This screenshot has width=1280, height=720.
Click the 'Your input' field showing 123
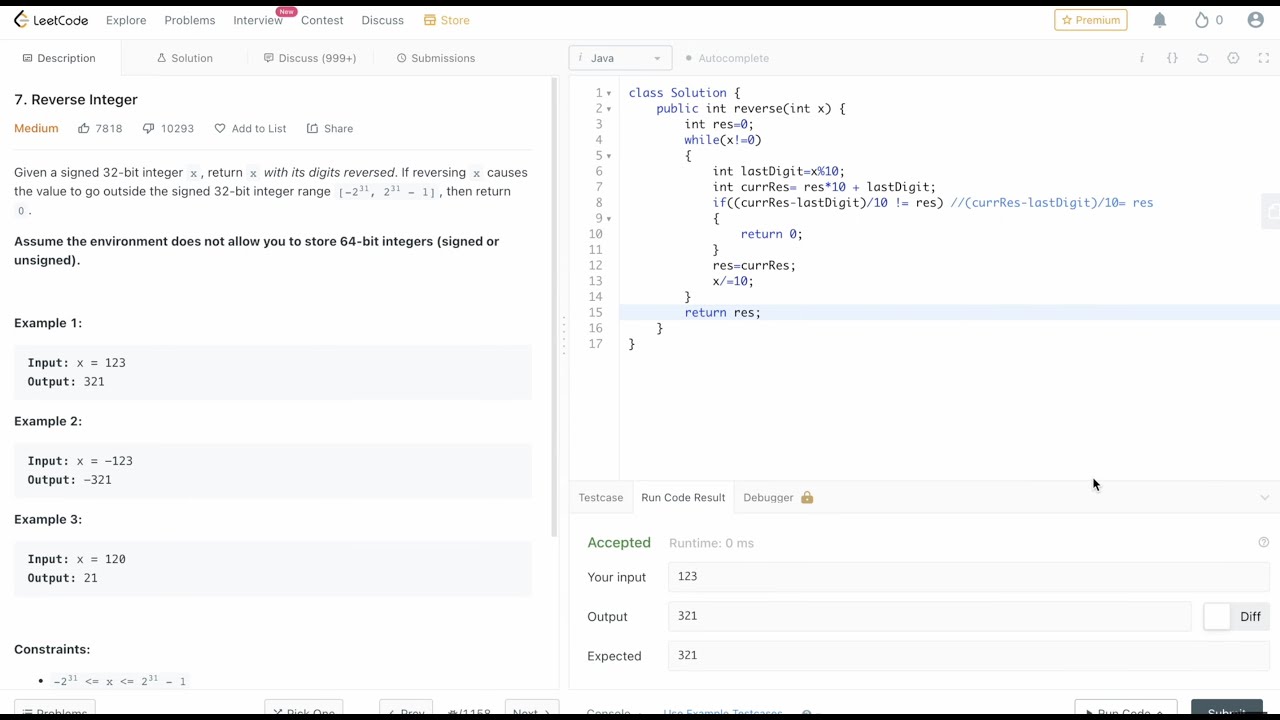pos(967,577)
